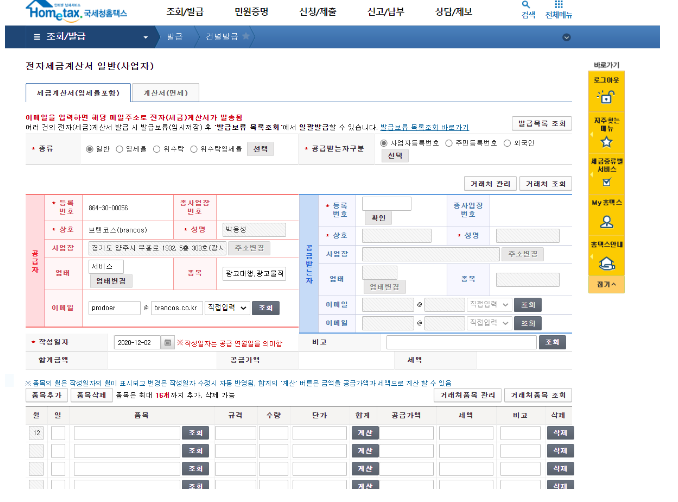Open the full menu grid icon
The width and height of the screenshot is (678, 502).
[559, 4]
